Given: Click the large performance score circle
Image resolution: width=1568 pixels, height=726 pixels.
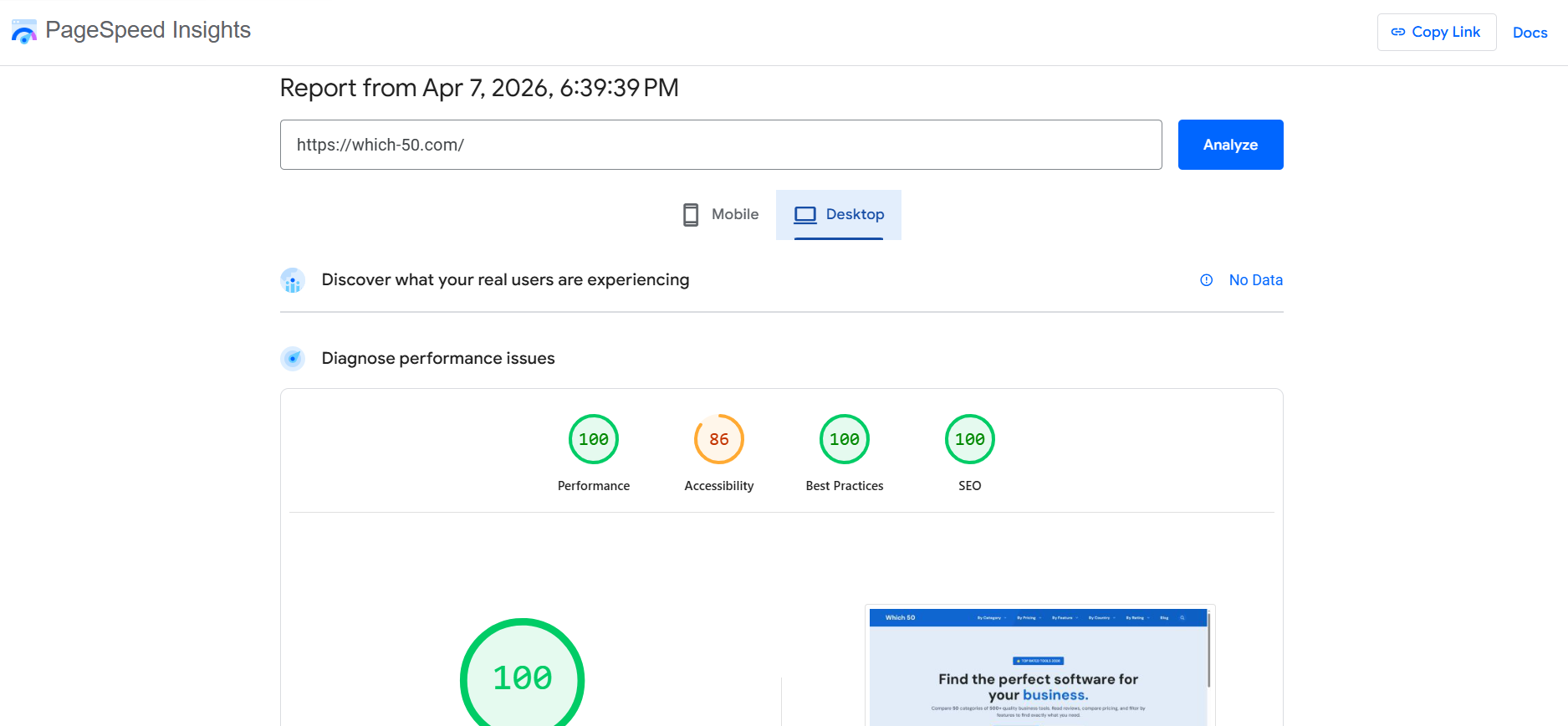Looking at the screenshot, I should coord(522,677).
